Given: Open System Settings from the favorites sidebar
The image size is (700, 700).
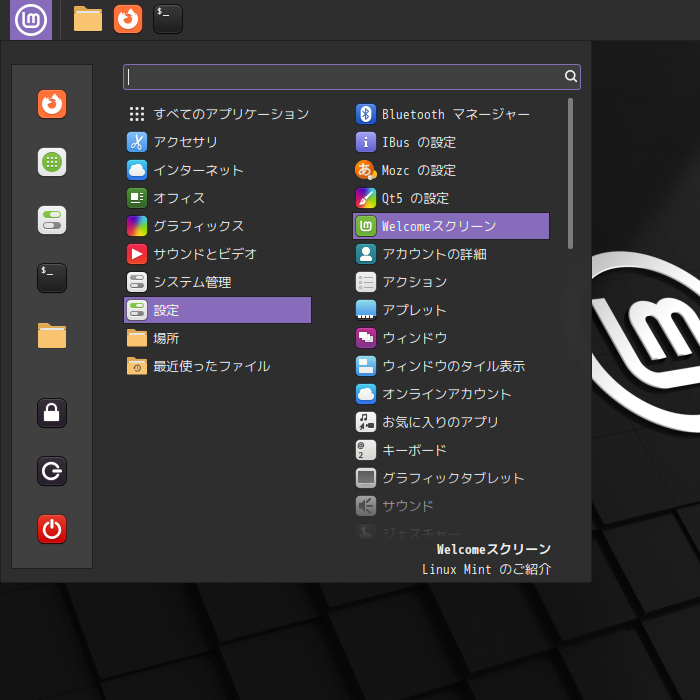Looking at the screenshot, I should click(52, 220).
